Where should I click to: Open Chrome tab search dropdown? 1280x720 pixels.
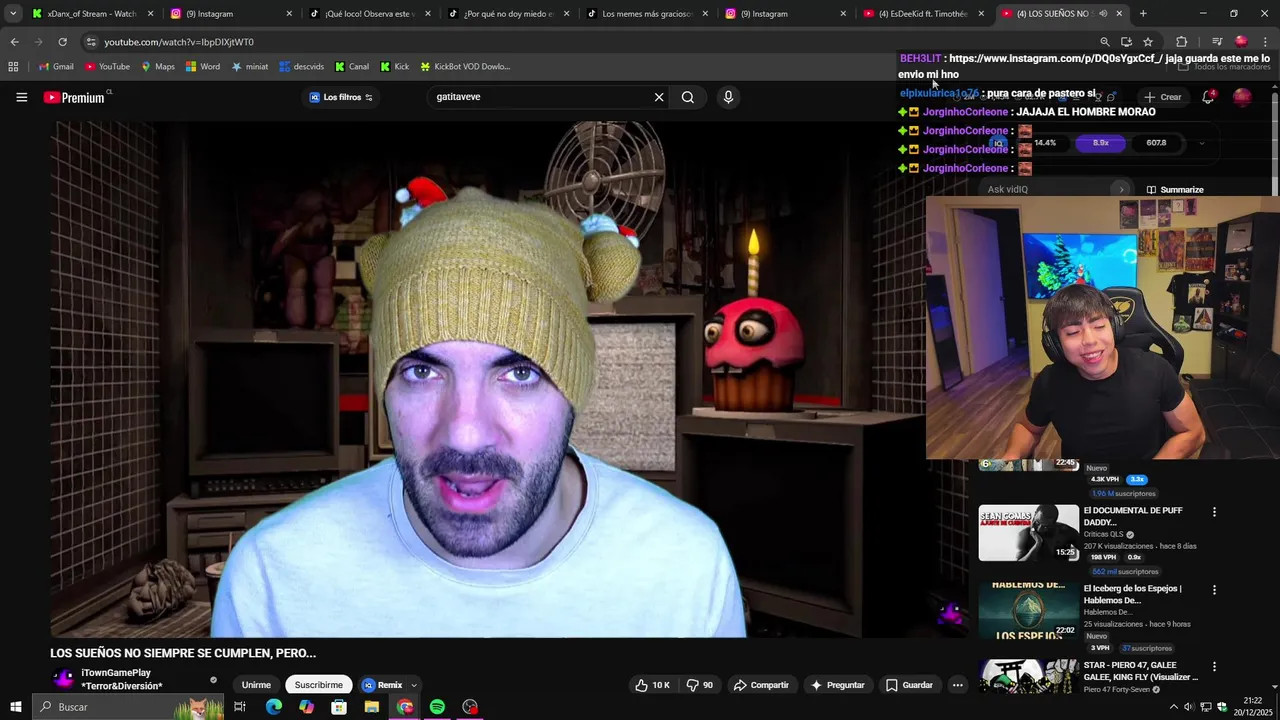(x=13, y=14)
